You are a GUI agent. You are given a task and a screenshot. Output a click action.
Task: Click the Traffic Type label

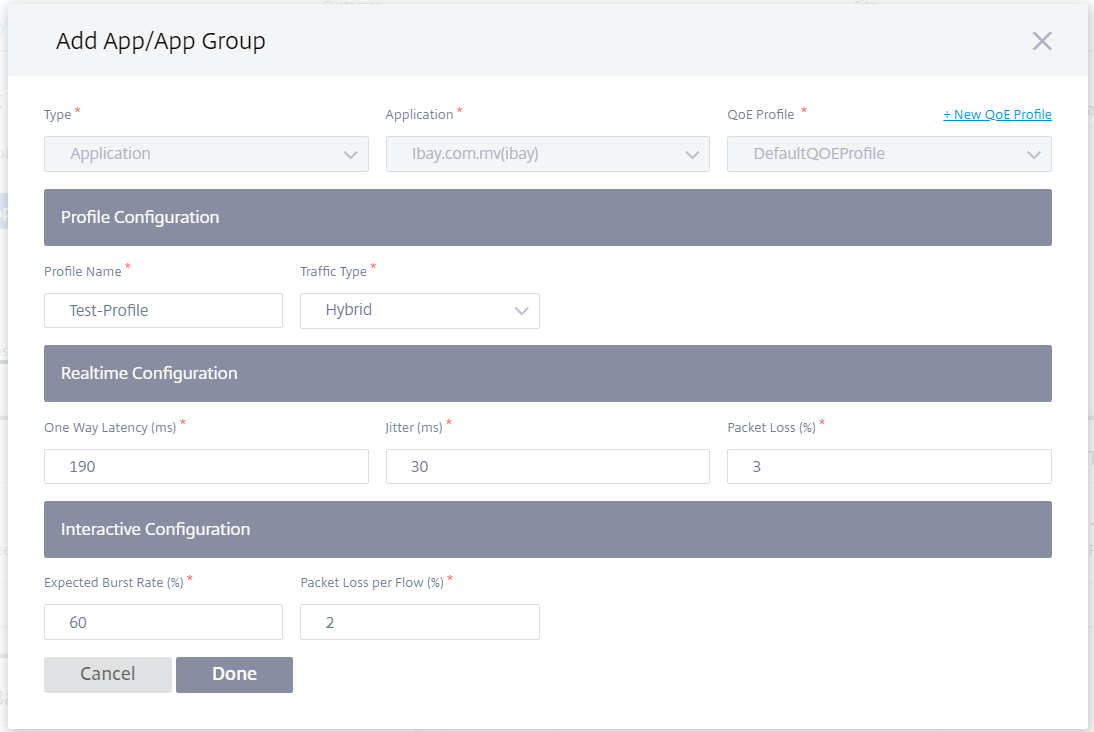pyautogui.click(x=334, y=271)
